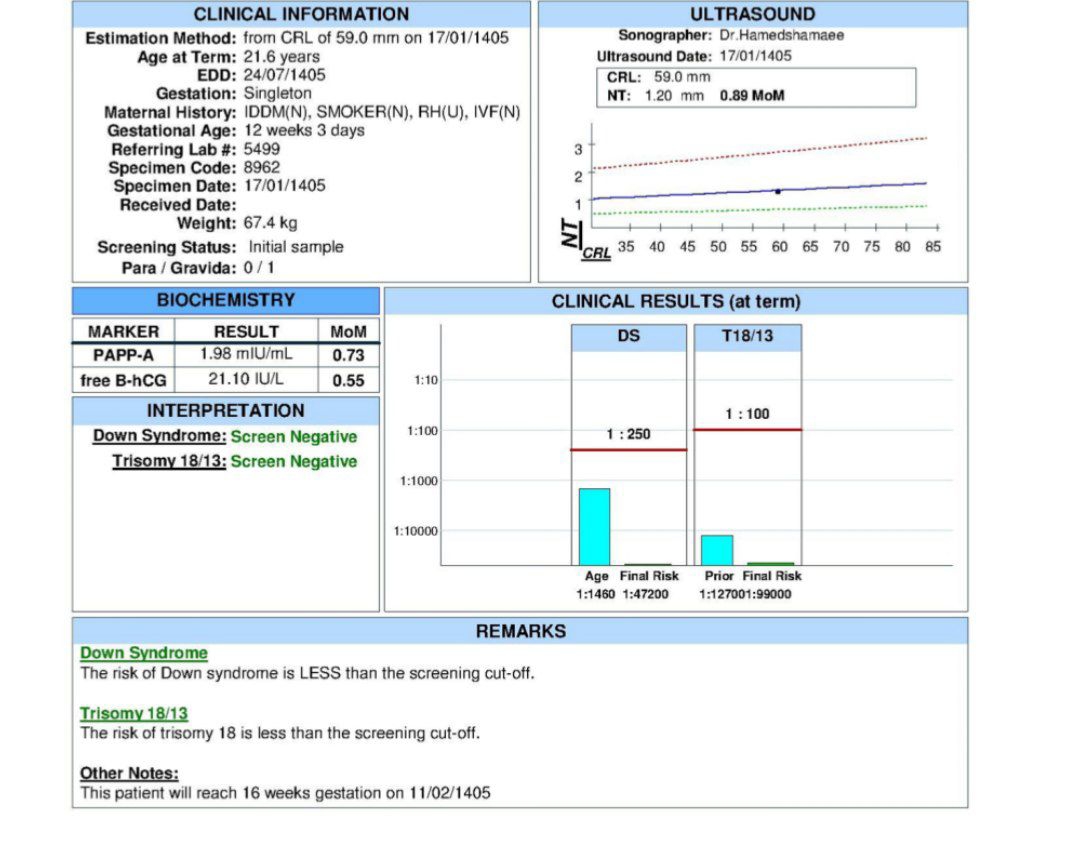Click the Down syndrome LESS than cut-off sentence
This screenshot has width=1080, height=865.
(307, 673)
